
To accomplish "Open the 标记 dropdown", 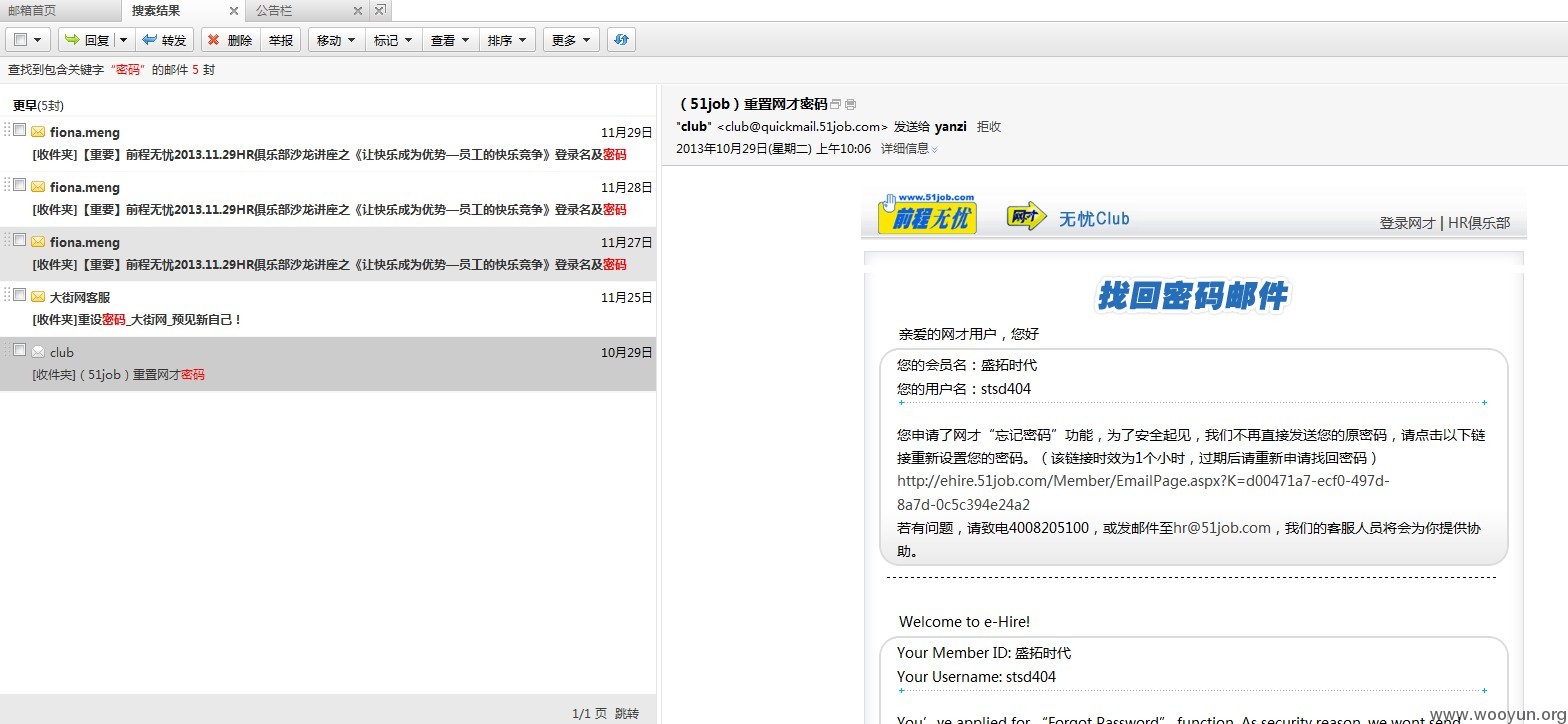I will click(x=392, y=40).
